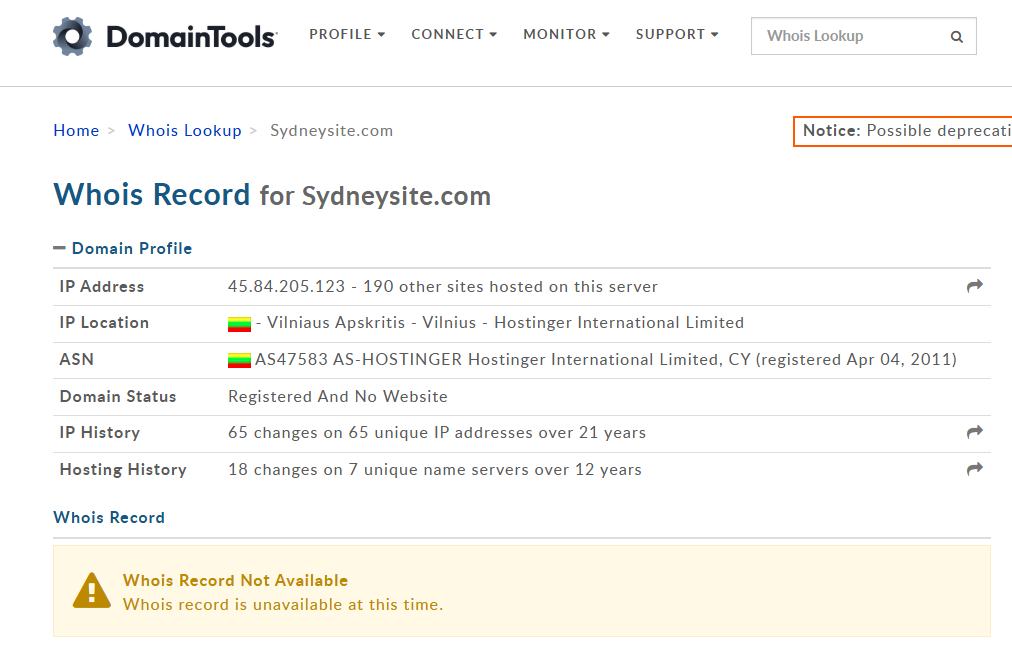Select the 45.84.205.123 IP address text
Screen dimensions: 1012x648
[x=287, y=287]
